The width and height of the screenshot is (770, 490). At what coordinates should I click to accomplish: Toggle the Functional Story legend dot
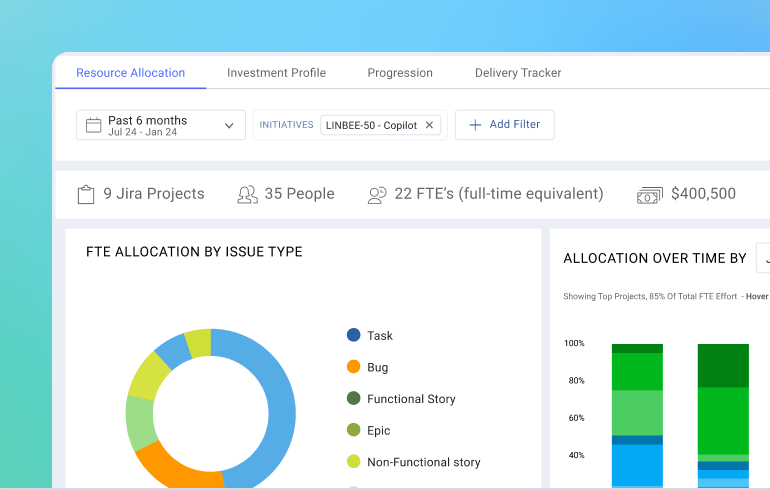click(x=354, y=398)
